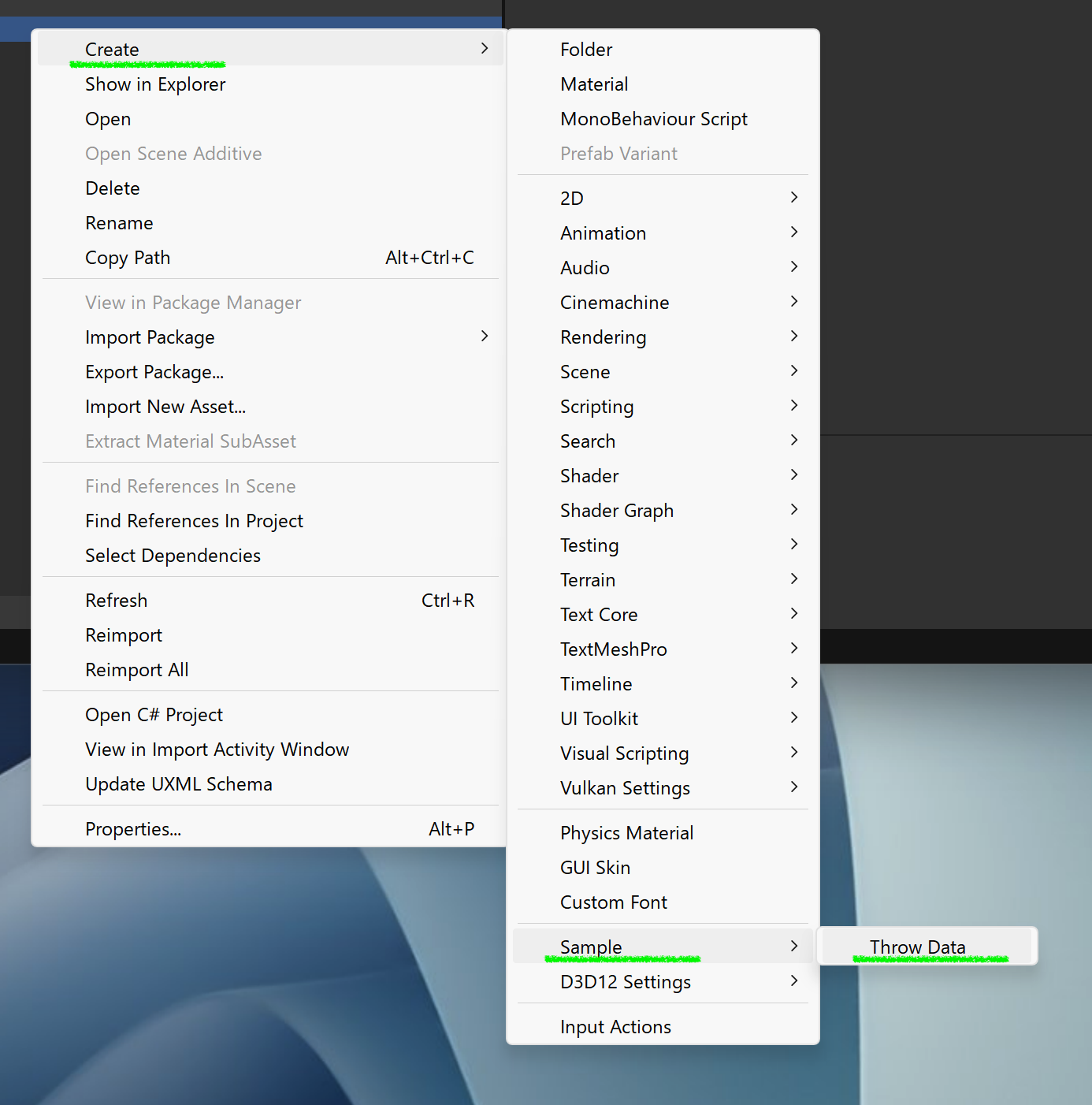Click Reimport All
The width and height of the screenshot is (1092, 1105).
click(x=137, y=670)
